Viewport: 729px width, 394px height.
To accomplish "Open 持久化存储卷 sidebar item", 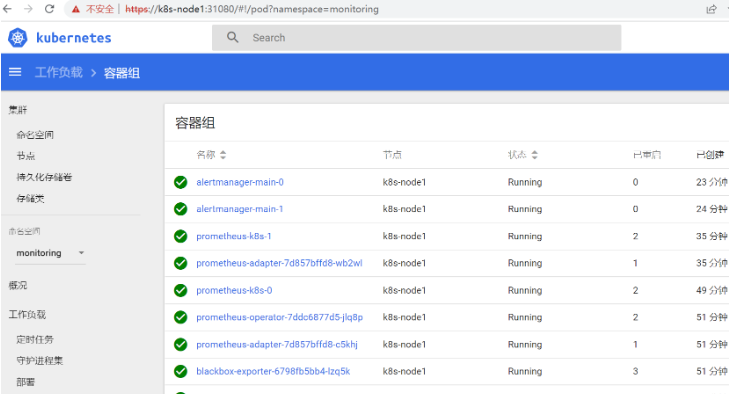I will (44, 177).
